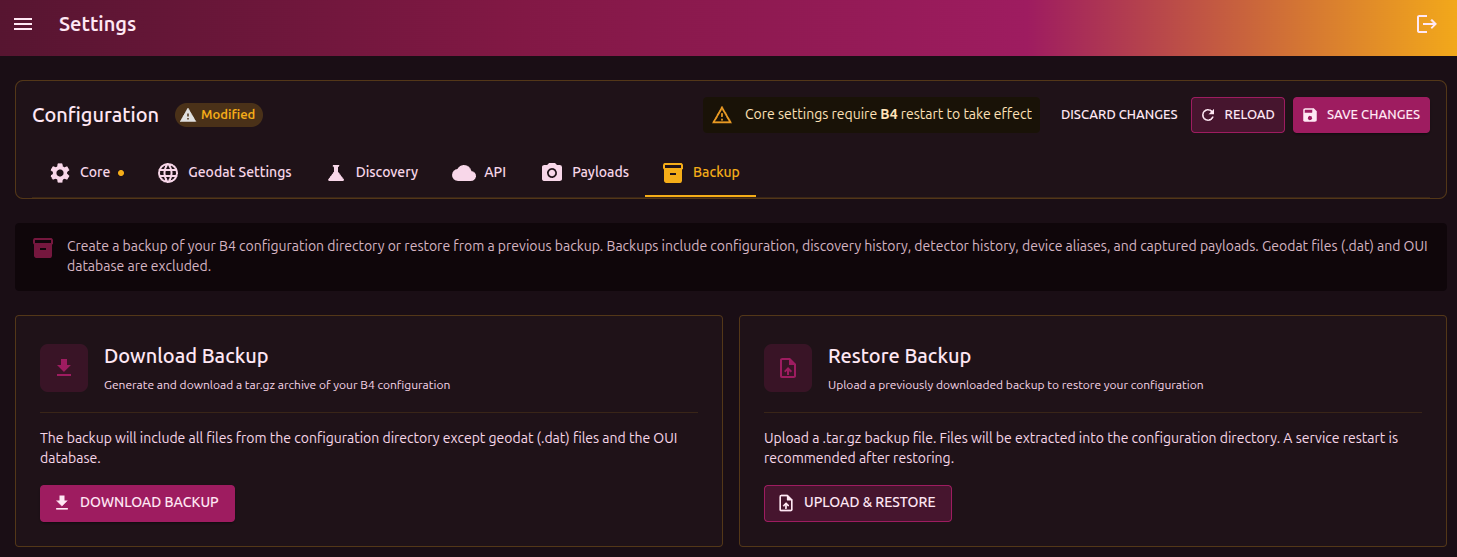The image size is (1457, 557).
Task: Click the gear icon on Core tab
Action: 60,172
